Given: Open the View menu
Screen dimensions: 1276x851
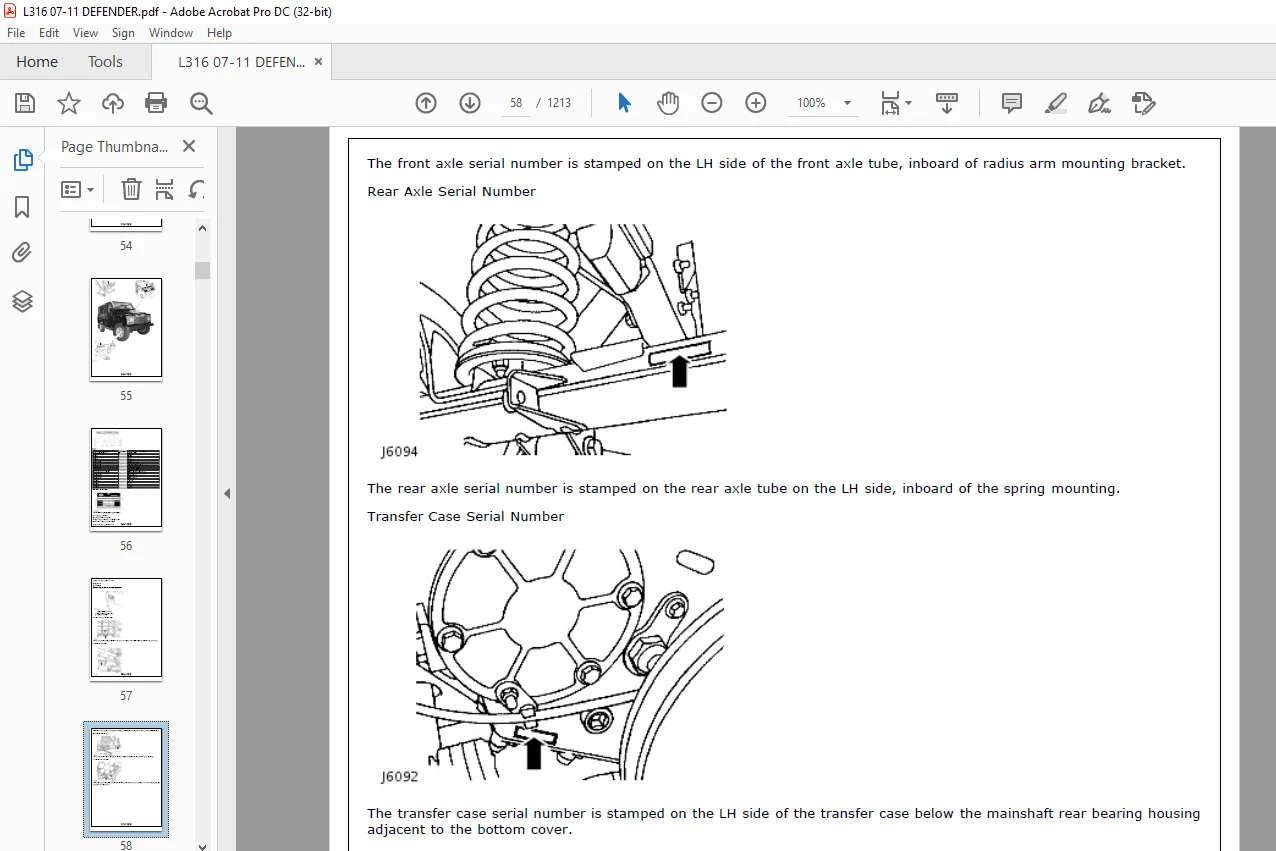Looking at the screenshot, I should click(85, 33).
